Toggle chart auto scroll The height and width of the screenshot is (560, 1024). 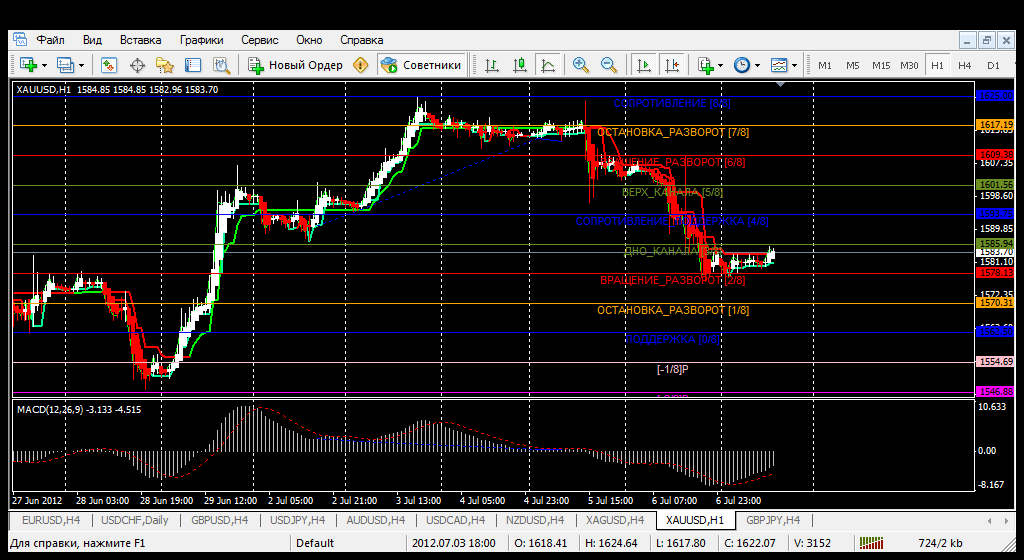coord(644,65)
